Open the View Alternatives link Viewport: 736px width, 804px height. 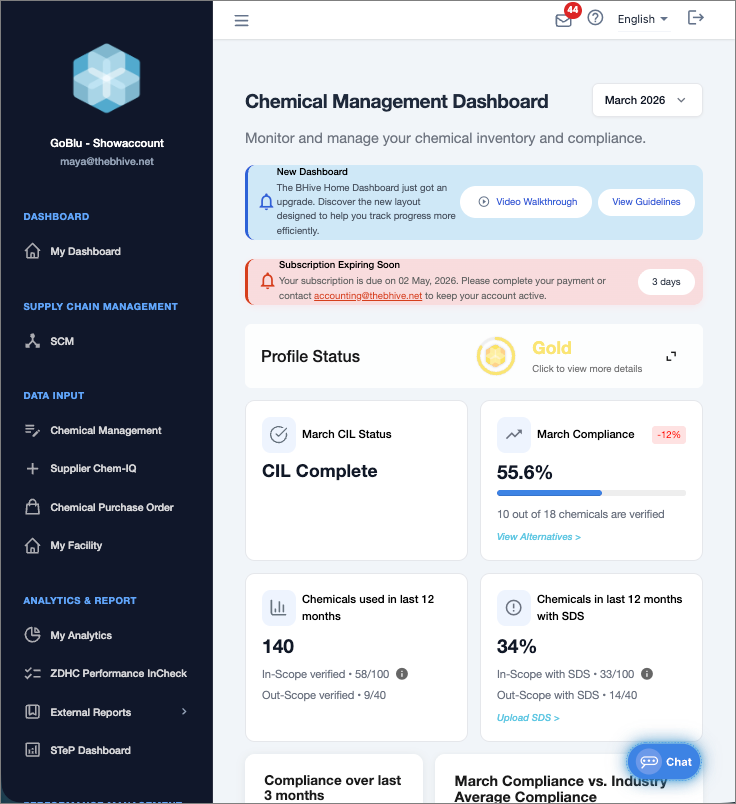click(x=539, y=537)
